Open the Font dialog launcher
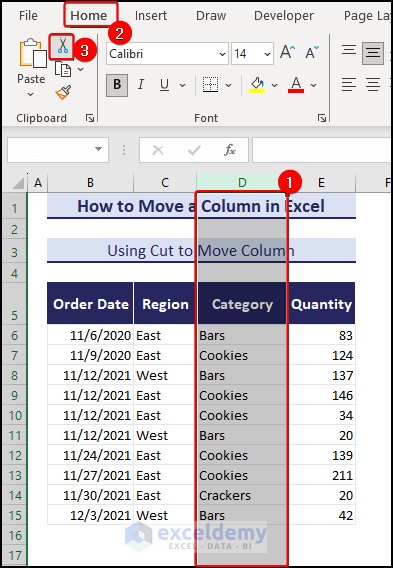Image resolution: width=393 pixels, height=568 pixels. point(321,118)
